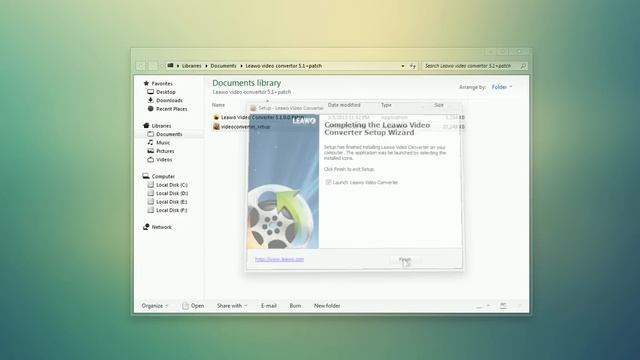
Task: Toggle the preview pane icon in the toolbar
Action: [503, 306]
